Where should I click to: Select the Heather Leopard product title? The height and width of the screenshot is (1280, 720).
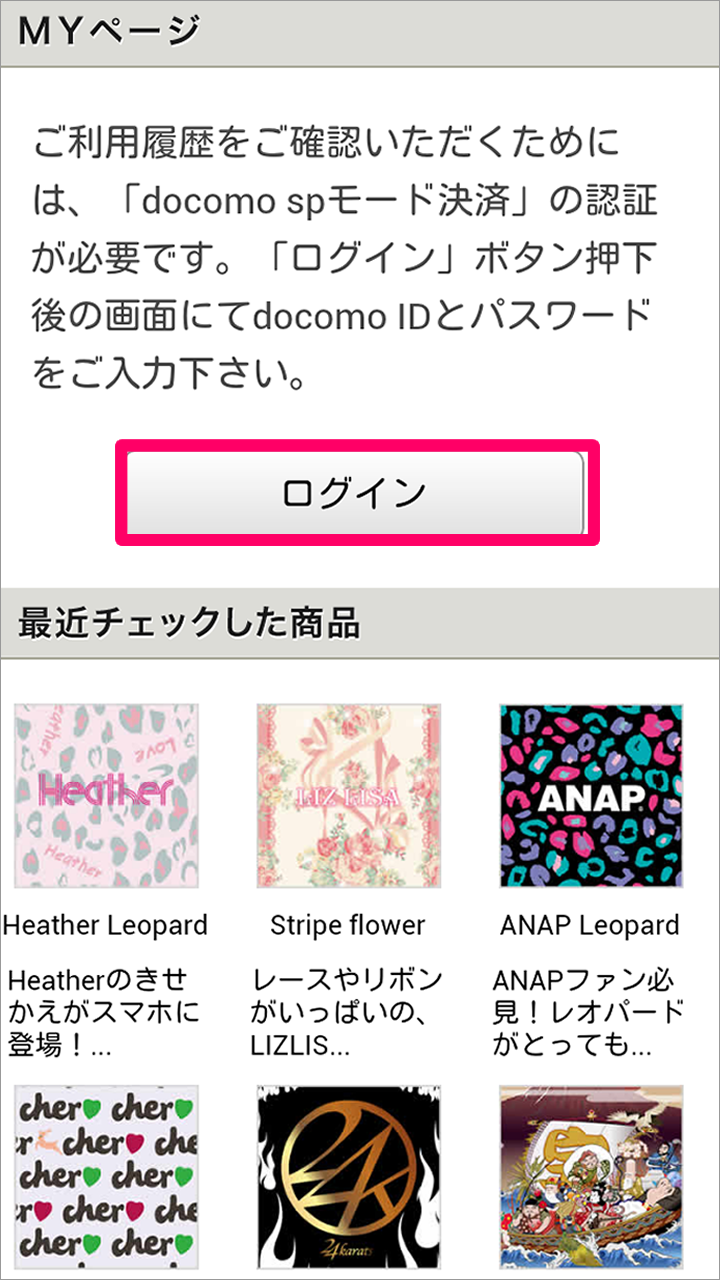(x=106, y=925)
